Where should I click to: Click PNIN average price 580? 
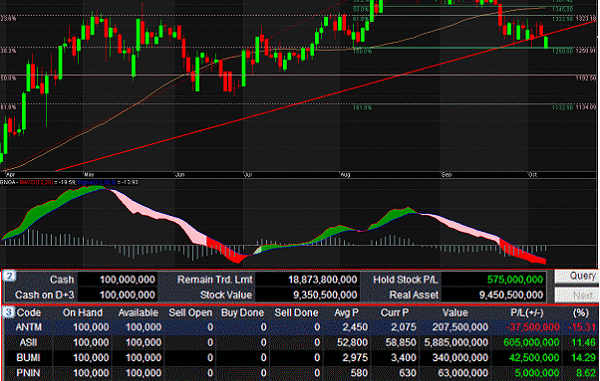(x=359, y=373)
